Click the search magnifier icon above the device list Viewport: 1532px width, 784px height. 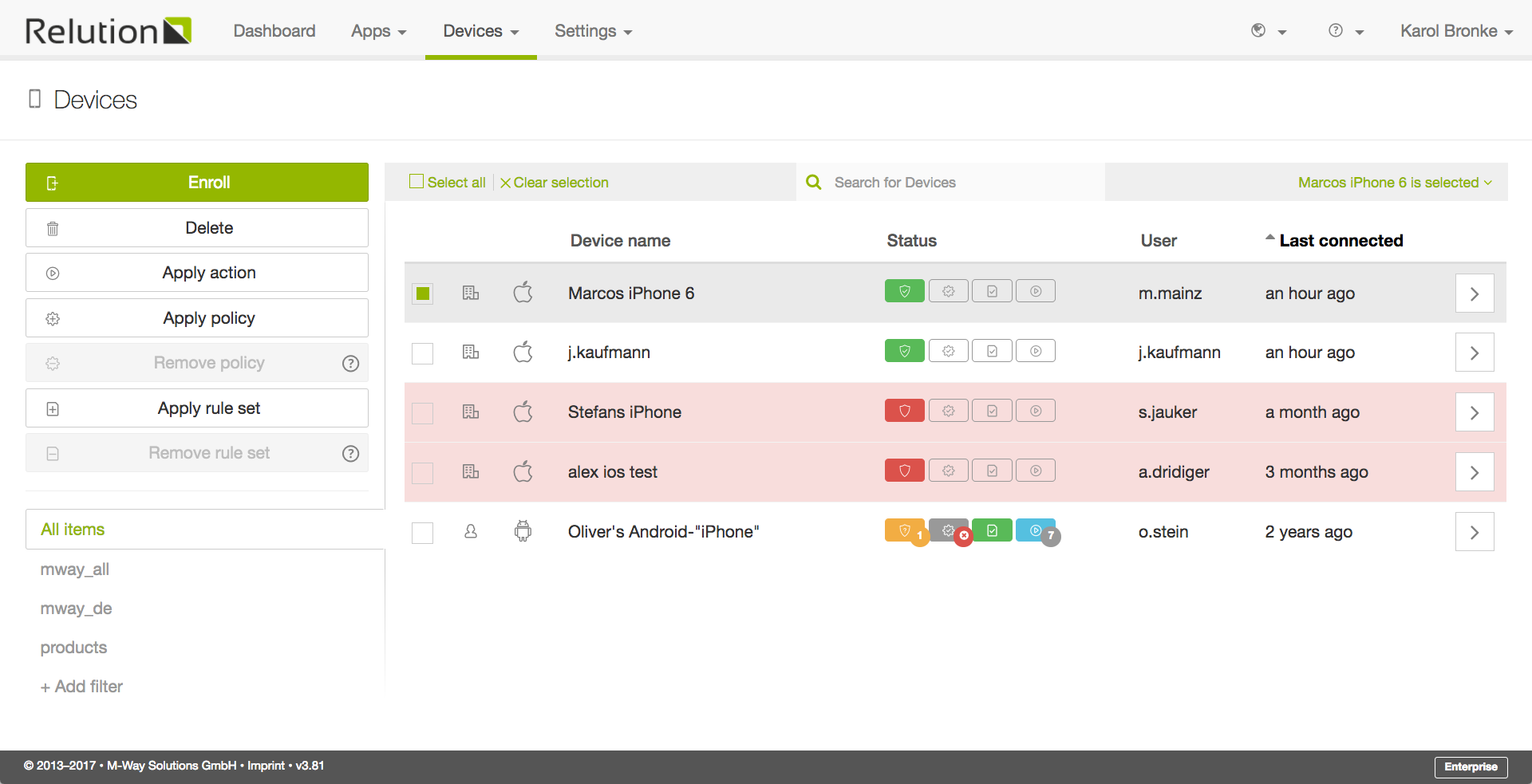point(813,182)
